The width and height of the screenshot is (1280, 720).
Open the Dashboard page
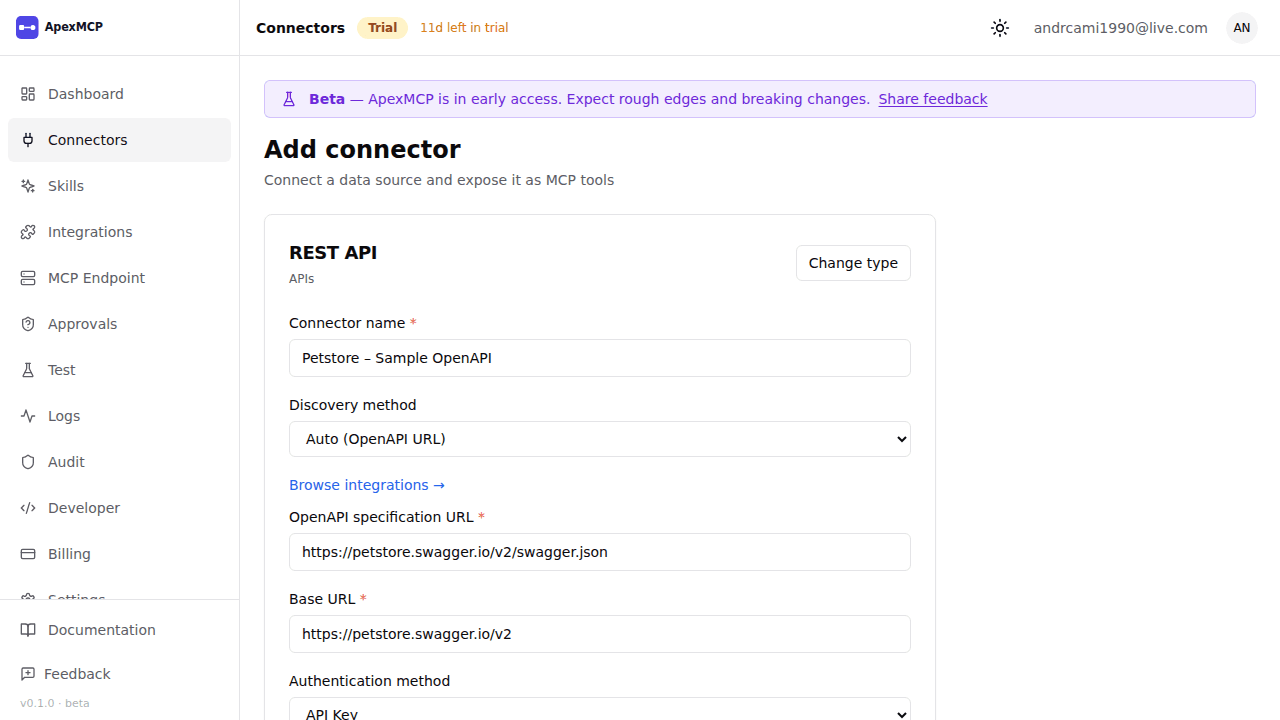119,94
